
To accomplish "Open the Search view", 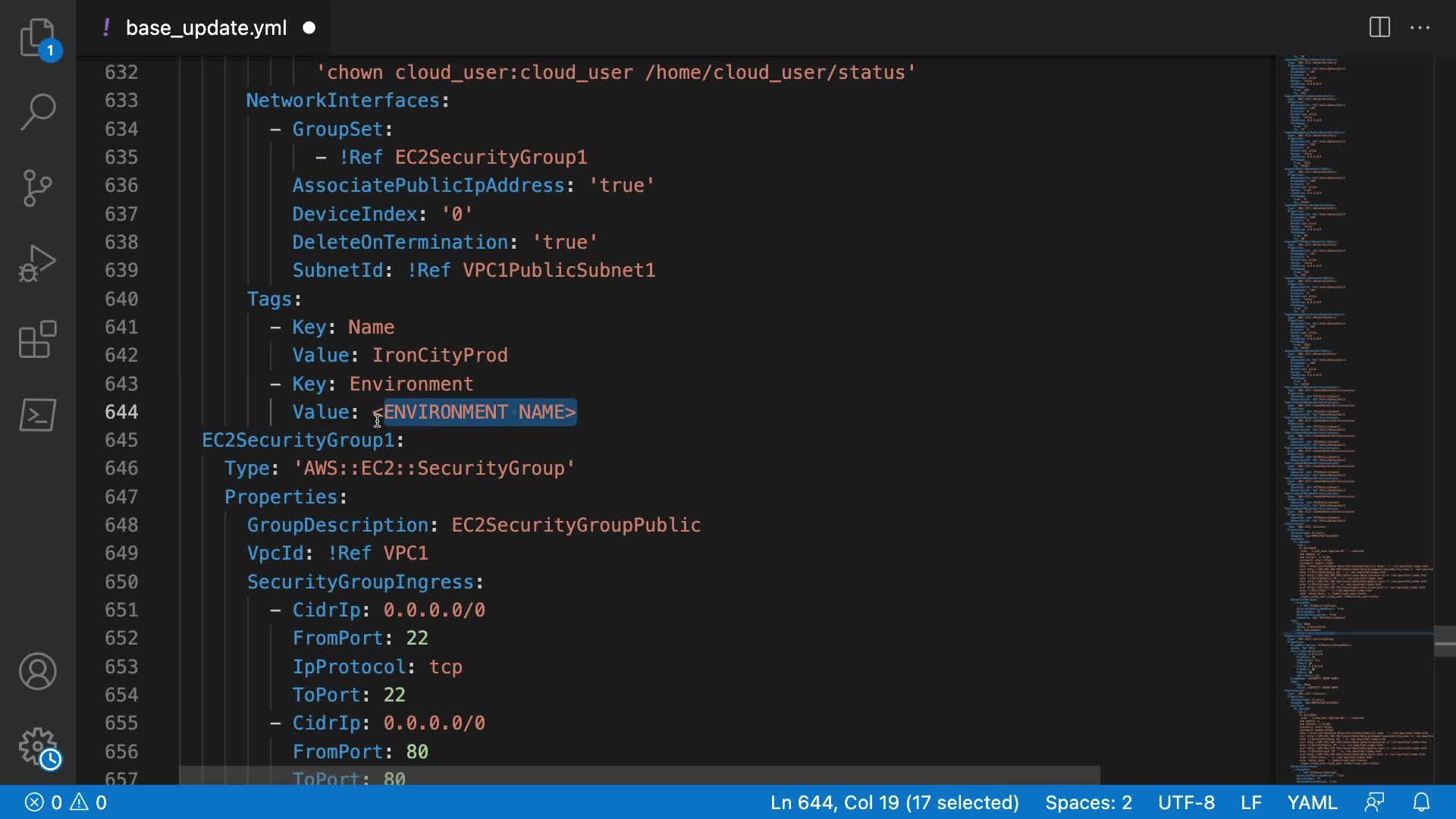I will click(37, 111).
